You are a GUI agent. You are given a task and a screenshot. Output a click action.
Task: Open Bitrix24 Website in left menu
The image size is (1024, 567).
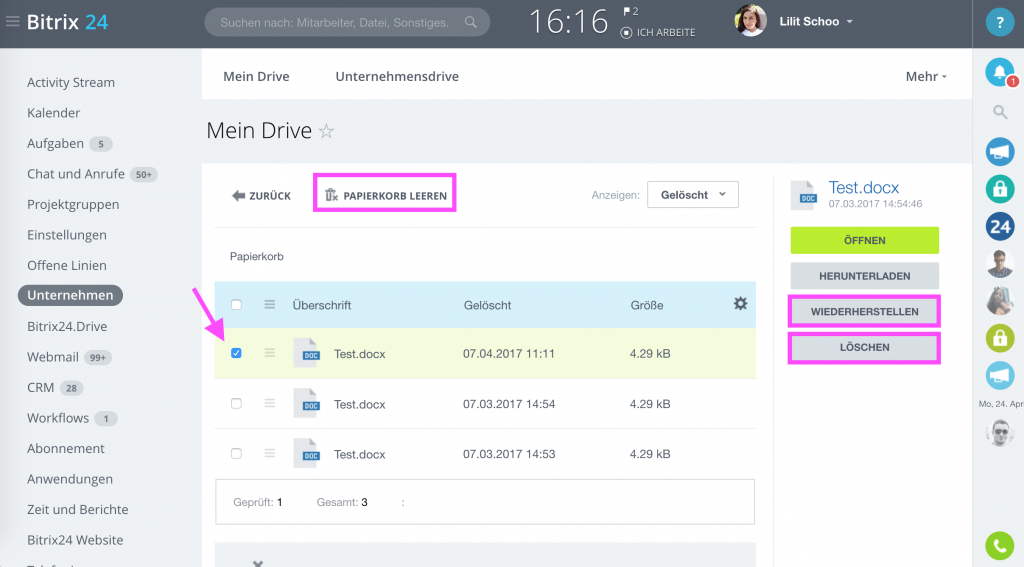(x=75, y=540)
